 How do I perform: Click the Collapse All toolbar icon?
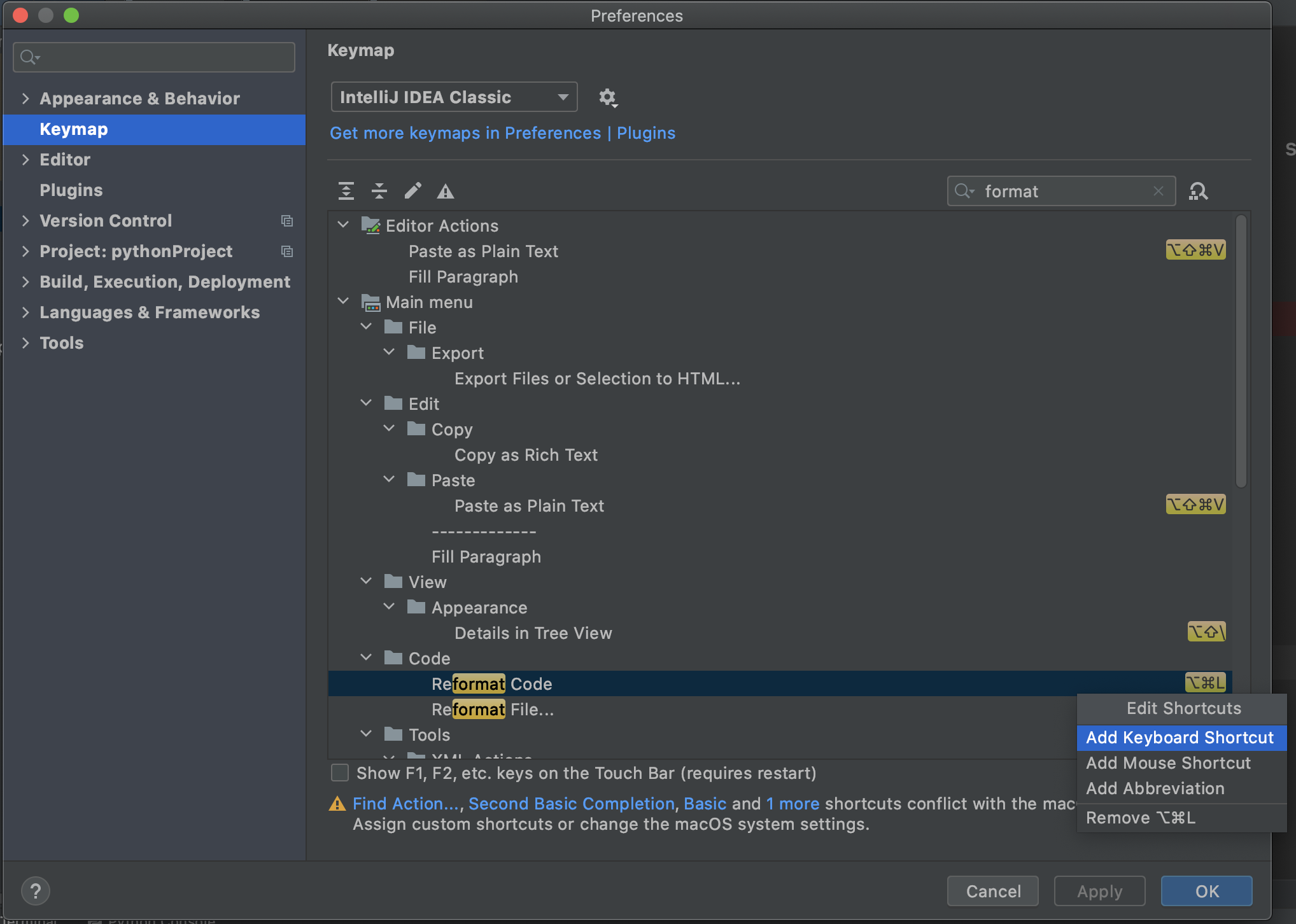tap(379, 191)
